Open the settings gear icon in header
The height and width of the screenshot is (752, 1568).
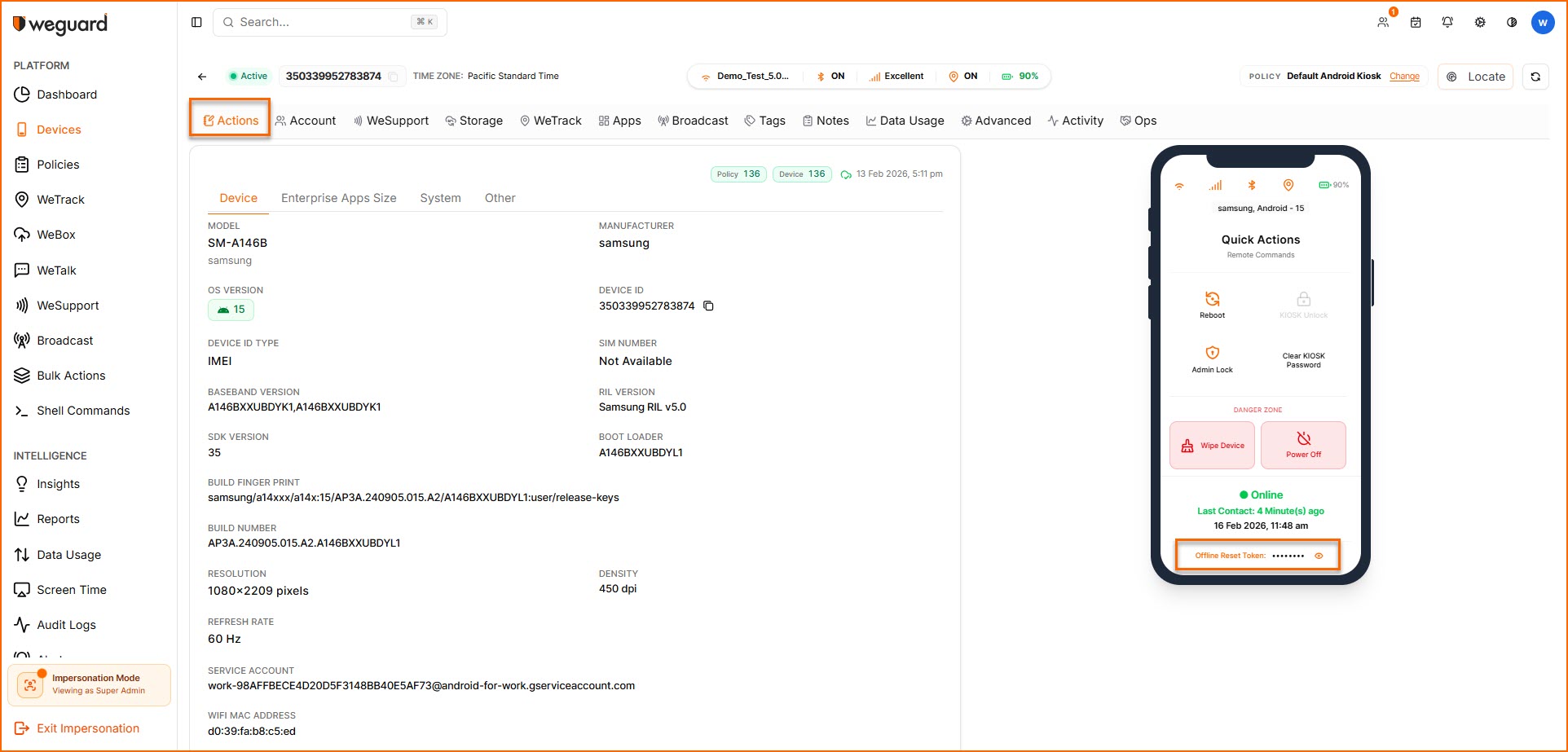point(1480,23)
